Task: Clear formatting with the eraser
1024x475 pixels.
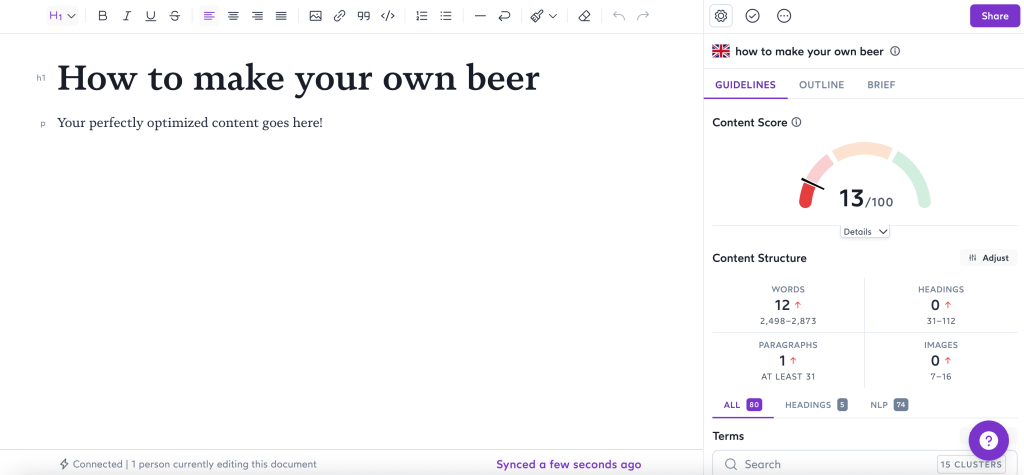Action: [x=584, y=16]
